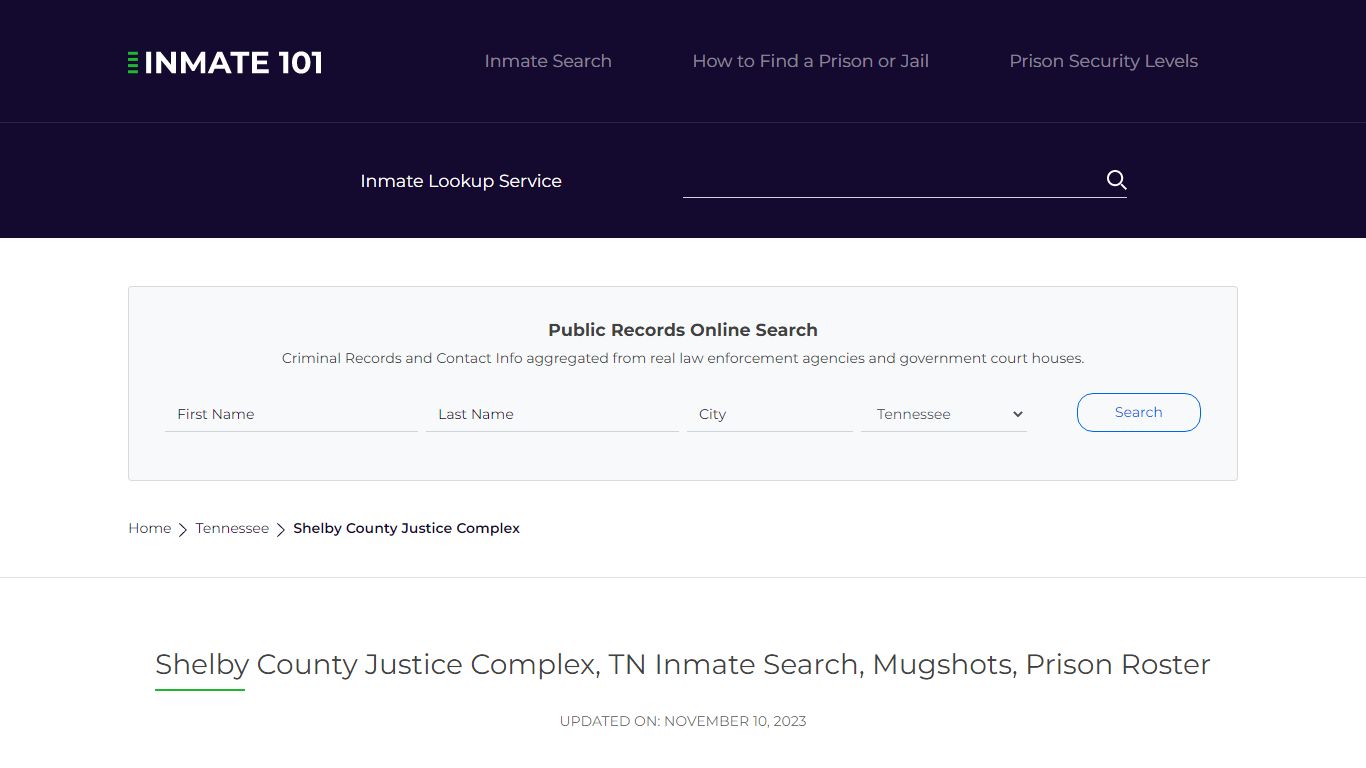Click the City input field

tap(769, 414)
